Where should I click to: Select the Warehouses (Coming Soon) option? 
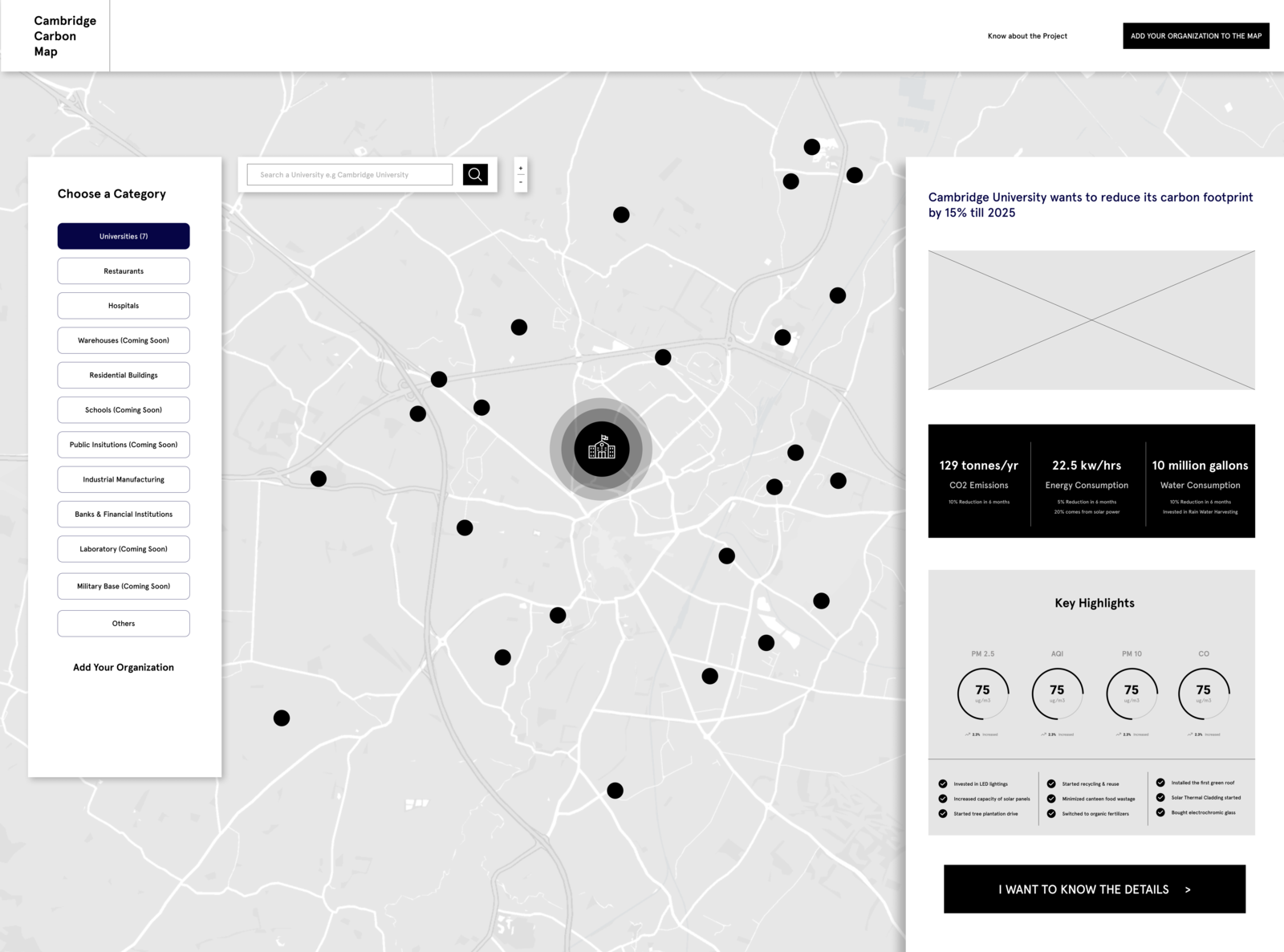[123, 340]
